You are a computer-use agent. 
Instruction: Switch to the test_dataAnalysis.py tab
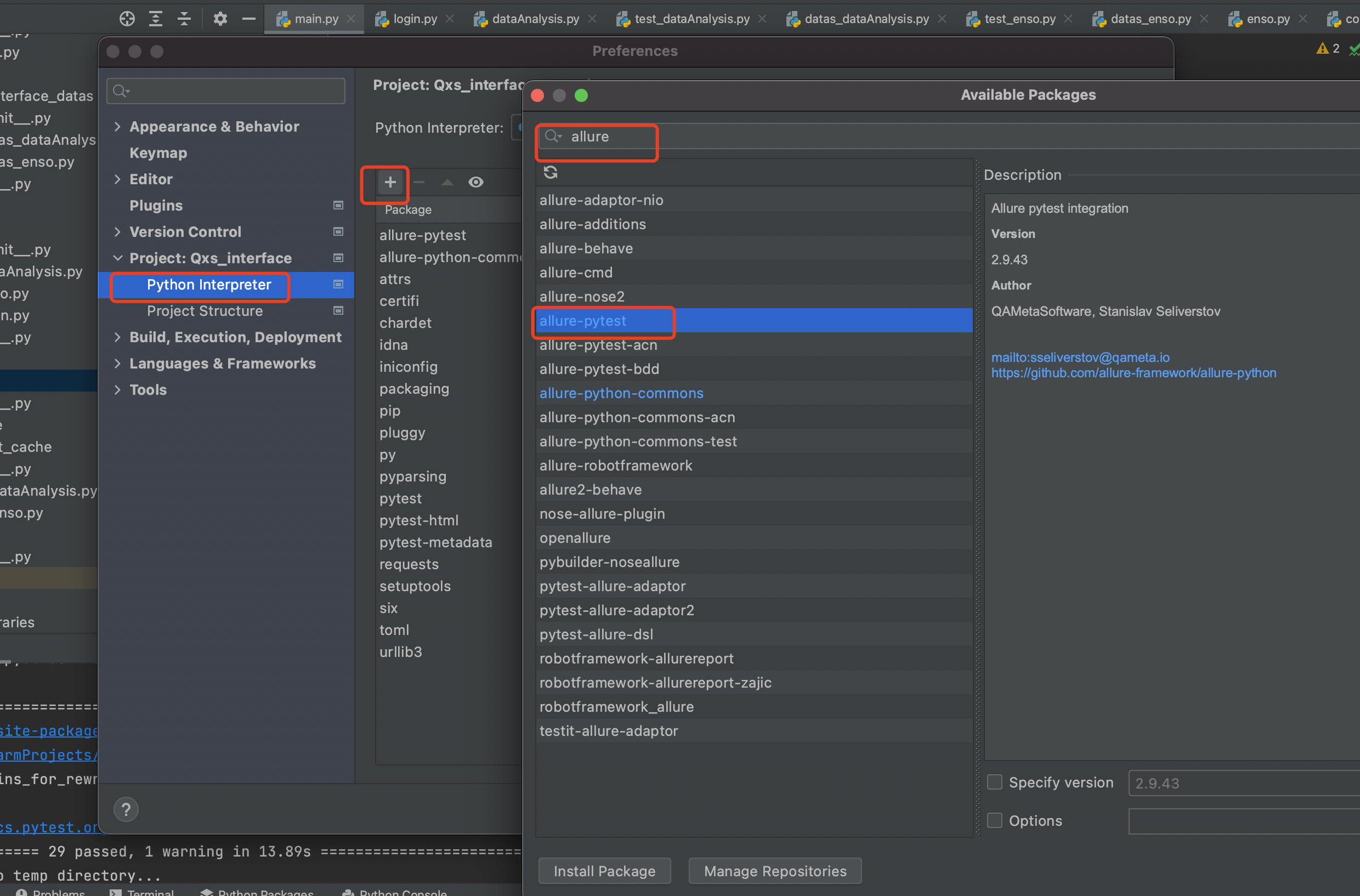click(692, 19)
